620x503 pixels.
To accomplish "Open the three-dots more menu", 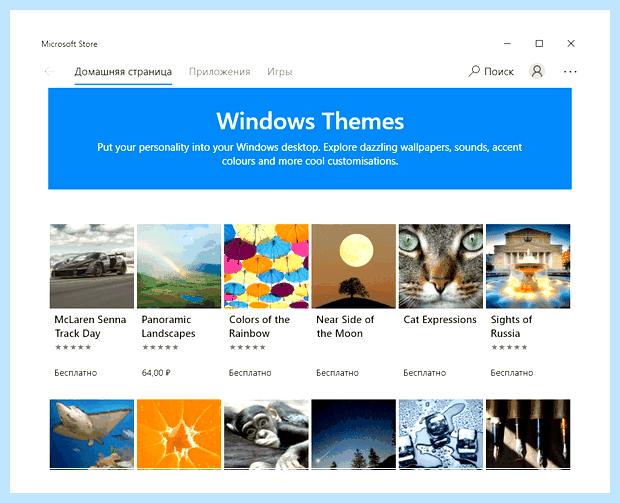I will click(x=570, y=72).
